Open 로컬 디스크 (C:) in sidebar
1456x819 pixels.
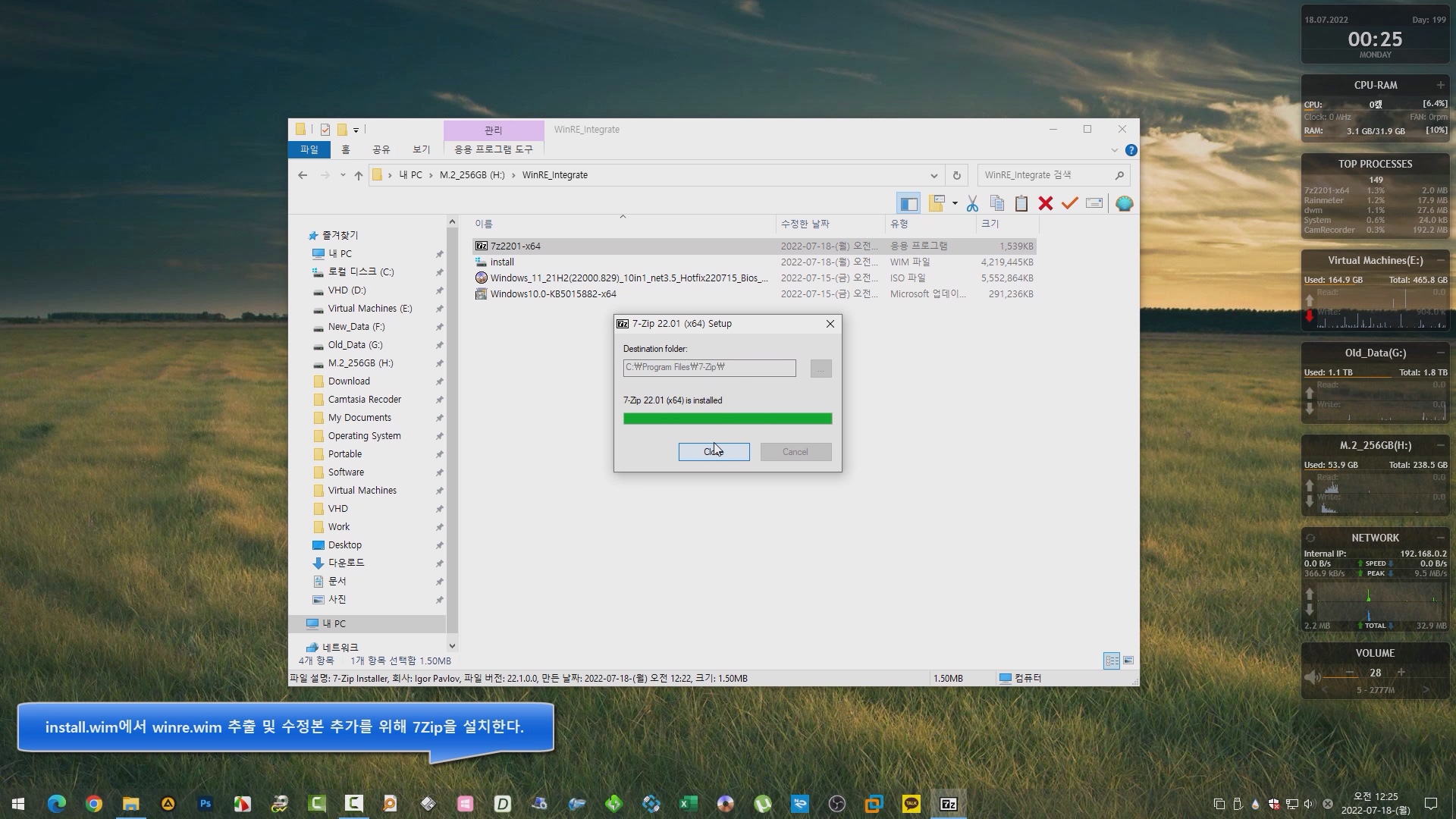click(361, 272)
